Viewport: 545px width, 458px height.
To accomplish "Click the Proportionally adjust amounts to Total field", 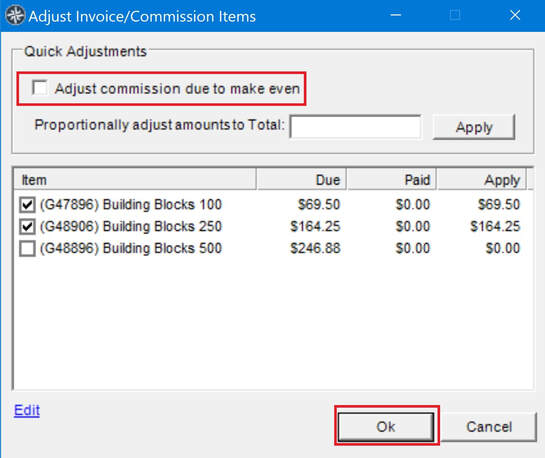I will click(x=355, y=127).
